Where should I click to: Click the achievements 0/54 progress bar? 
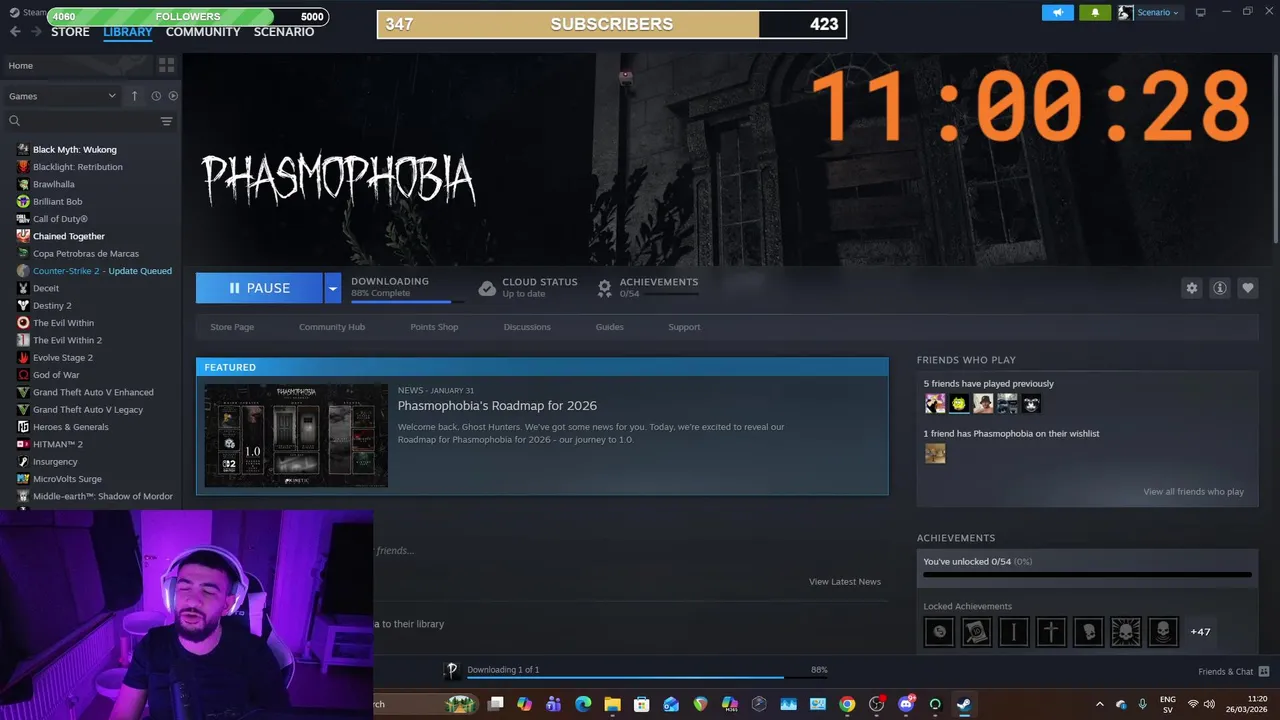coord(1087,575)
